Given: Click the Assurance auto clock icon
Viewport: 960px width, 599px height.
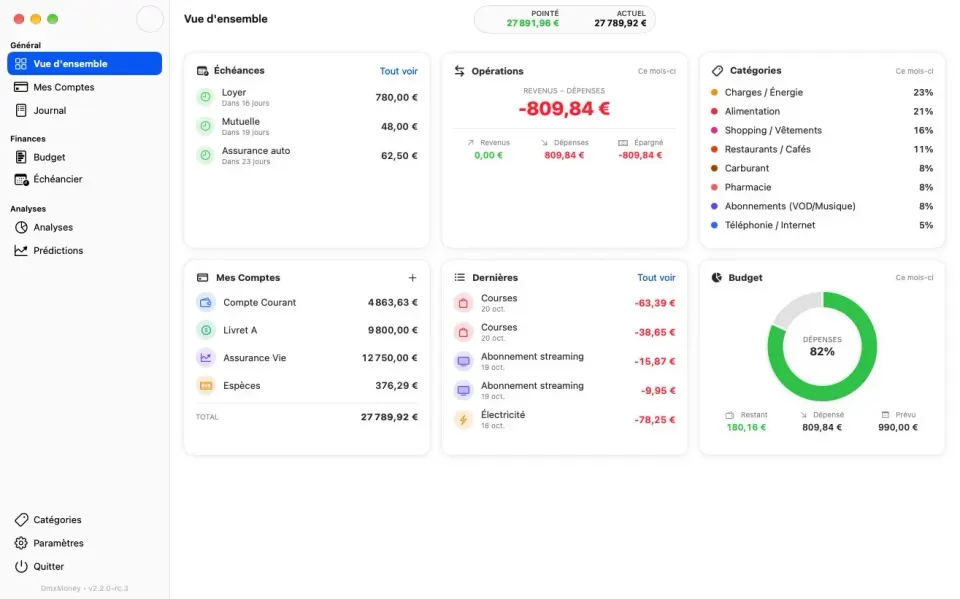Looking at the screenshot, I should [x=206, y=156].
